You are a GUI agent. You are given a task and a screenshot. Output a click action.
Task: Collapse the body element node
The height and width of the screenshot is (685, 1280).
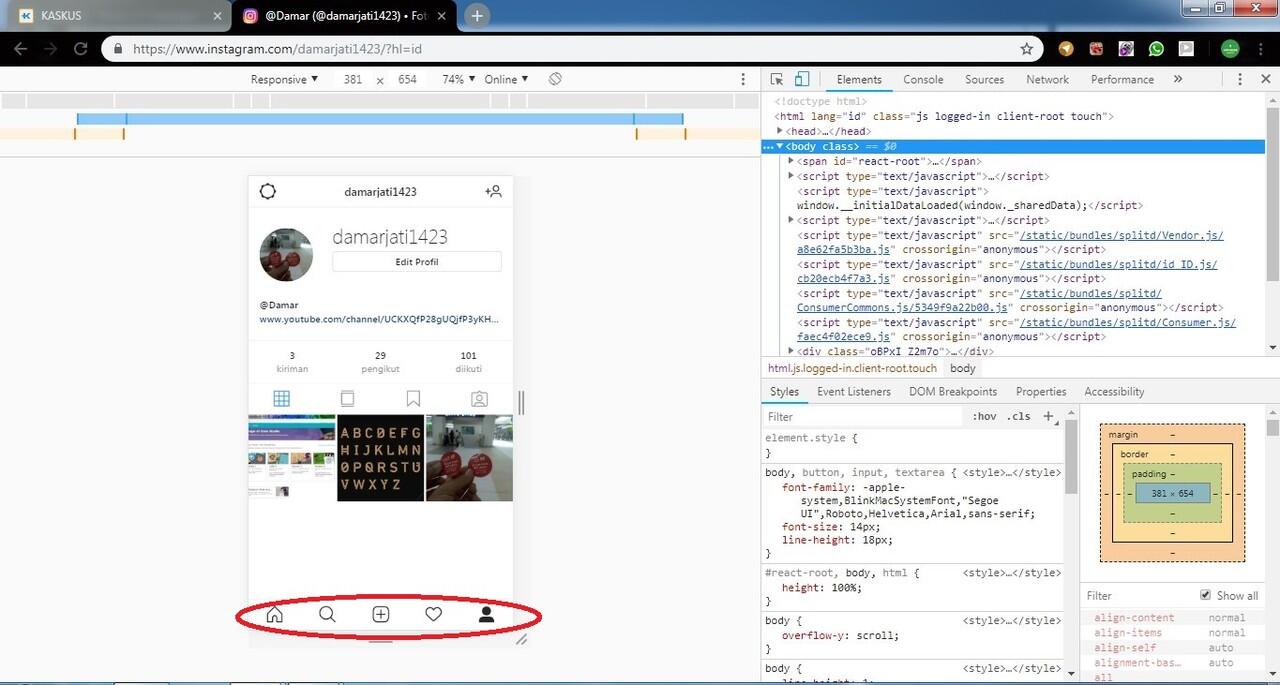780,146
